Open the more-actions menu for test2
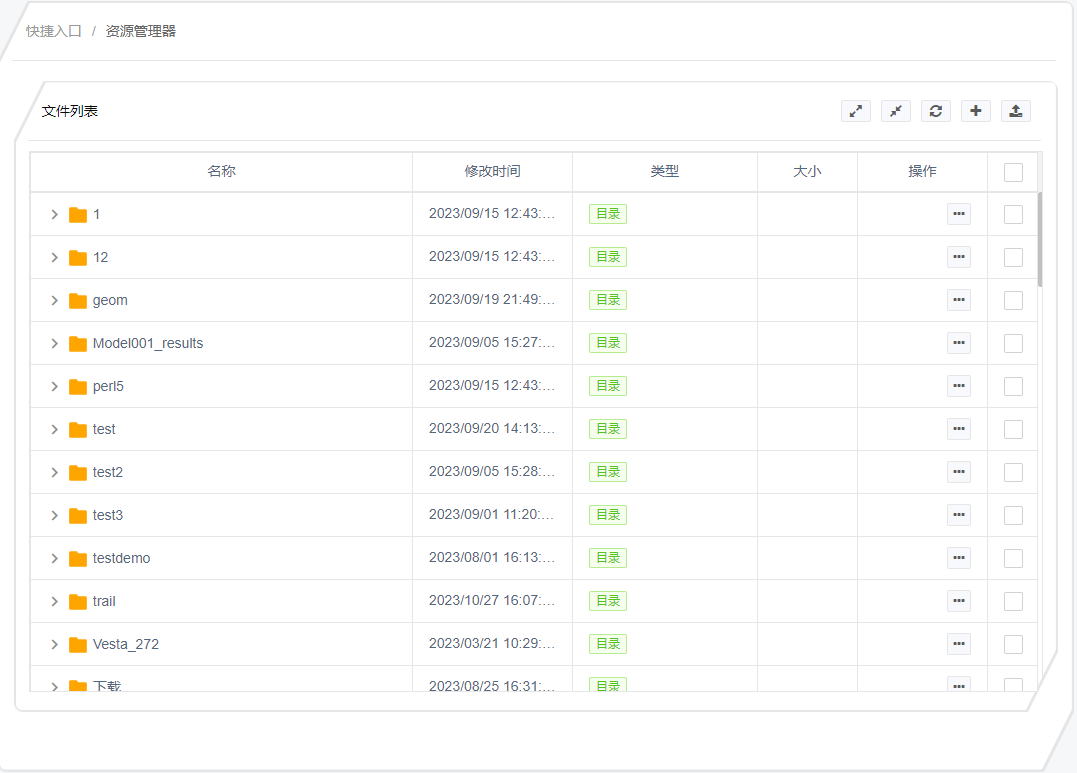The height and width of the screenshot is (773, 1077). pyautogui.click(x=959, y=472)
